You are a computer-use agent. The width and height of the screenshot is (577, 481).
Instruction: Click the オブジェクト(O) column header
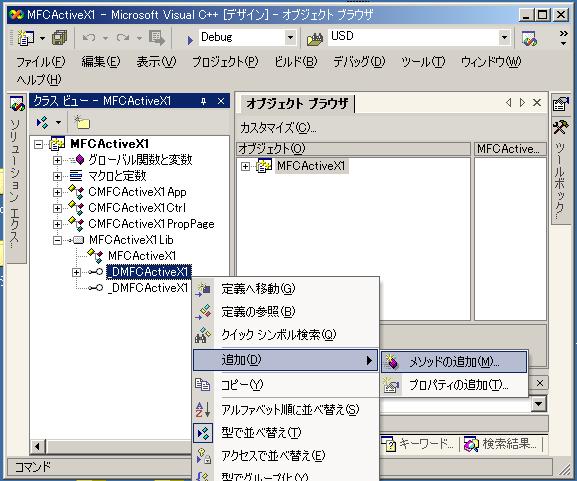353,149
